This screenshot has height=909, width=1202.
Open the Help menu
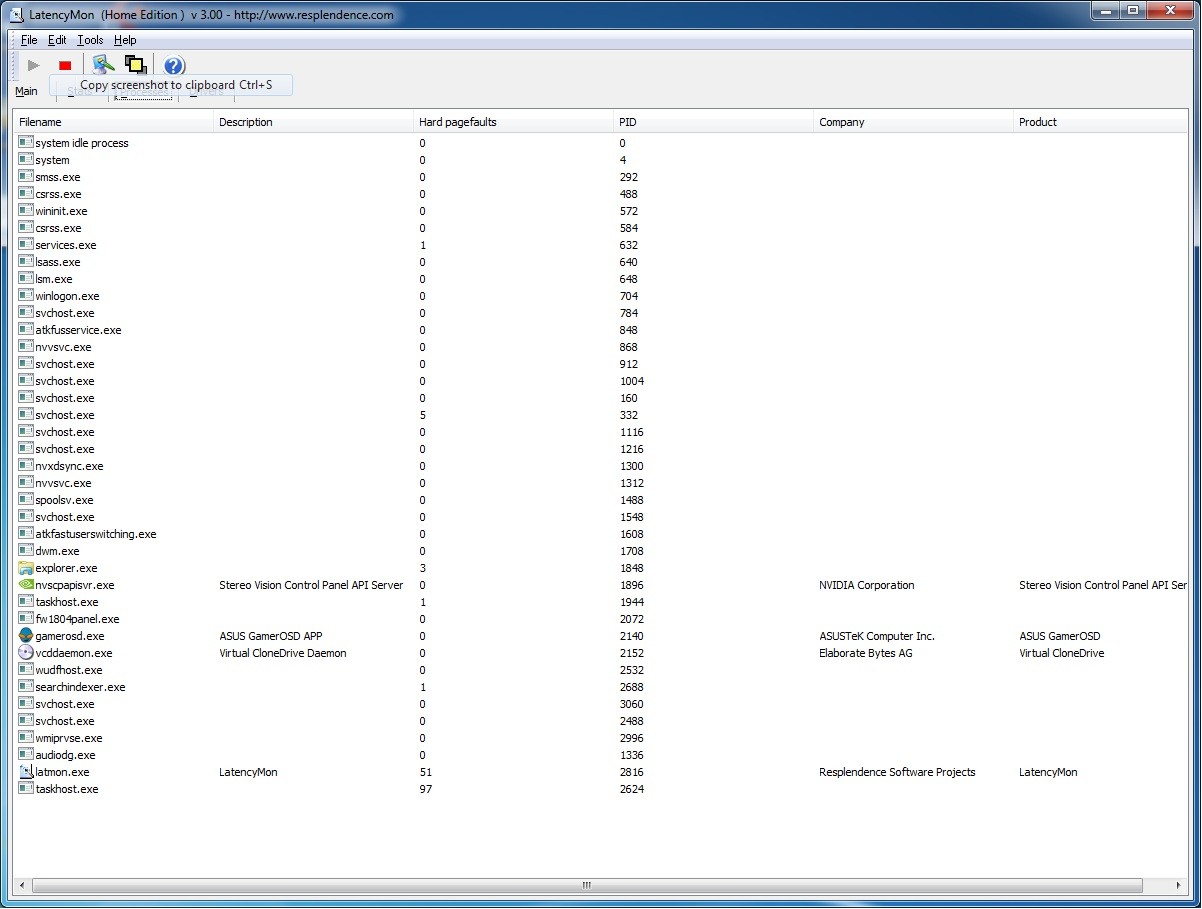[x=125, y=40]
